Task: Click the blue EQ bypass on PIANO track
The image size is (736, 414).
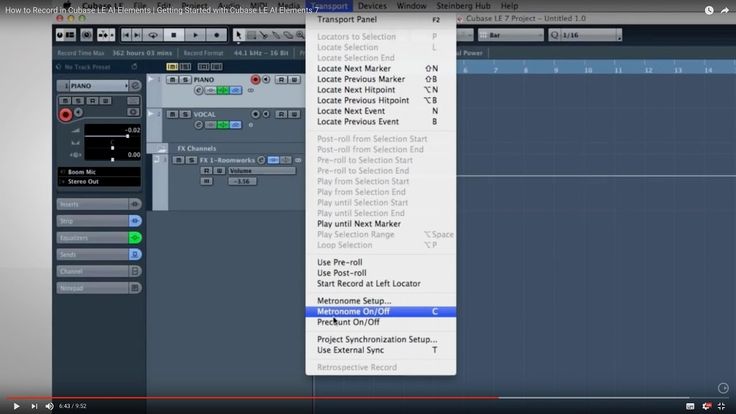Action: 236,90
